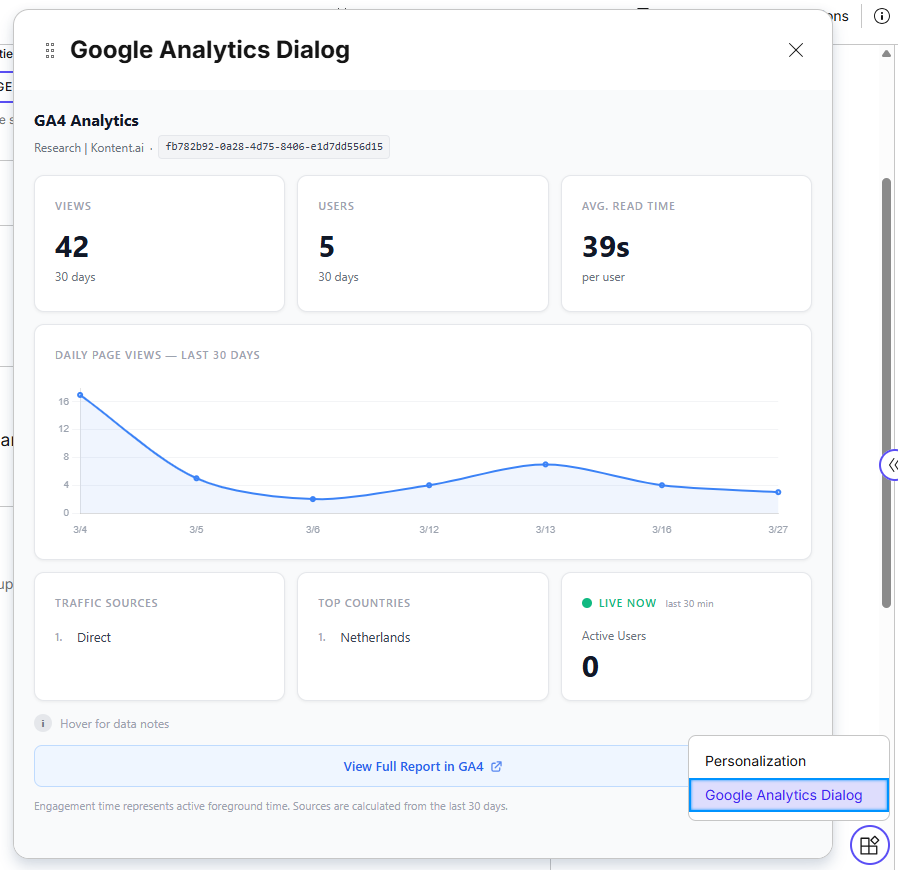Viewport: 898px width, 870px height.
Task: Select Google Analytics Dialog menu item
Action: (x=783, y=795)
